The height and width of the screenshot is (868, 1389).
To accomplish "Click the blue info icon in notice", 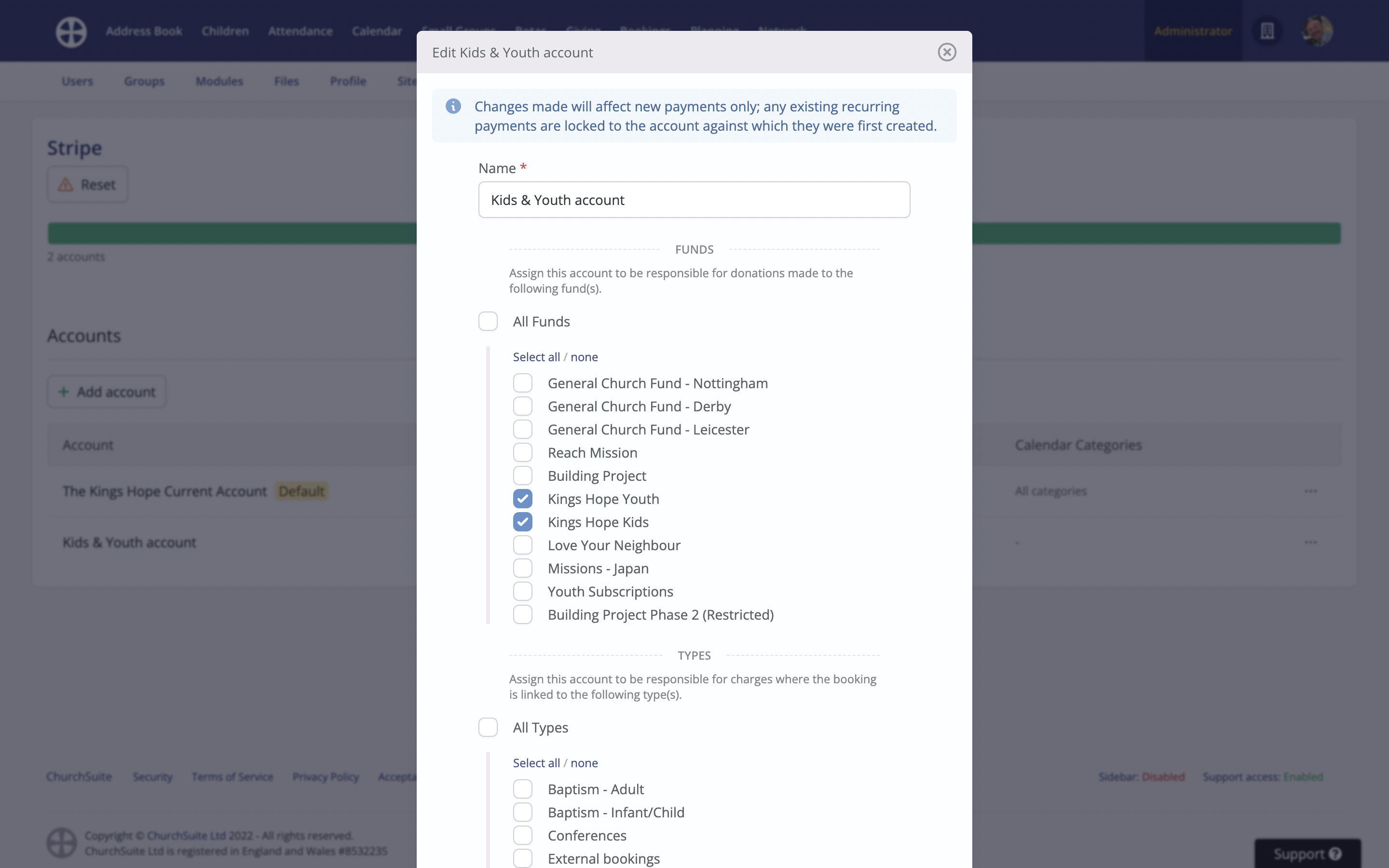I will click(x=453, y=106).
